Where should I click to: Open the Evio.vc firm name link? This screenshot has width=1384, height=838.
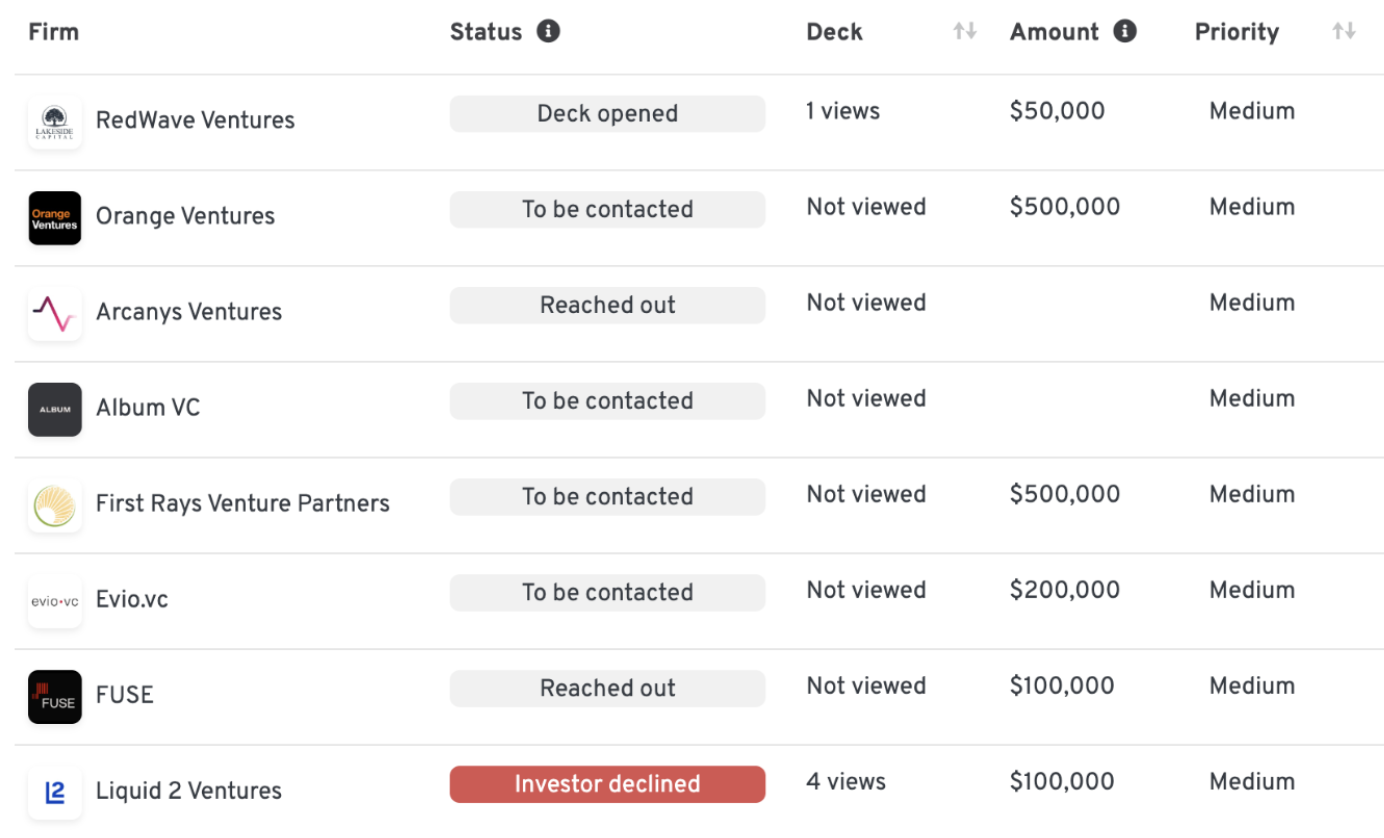pos(132,600)
